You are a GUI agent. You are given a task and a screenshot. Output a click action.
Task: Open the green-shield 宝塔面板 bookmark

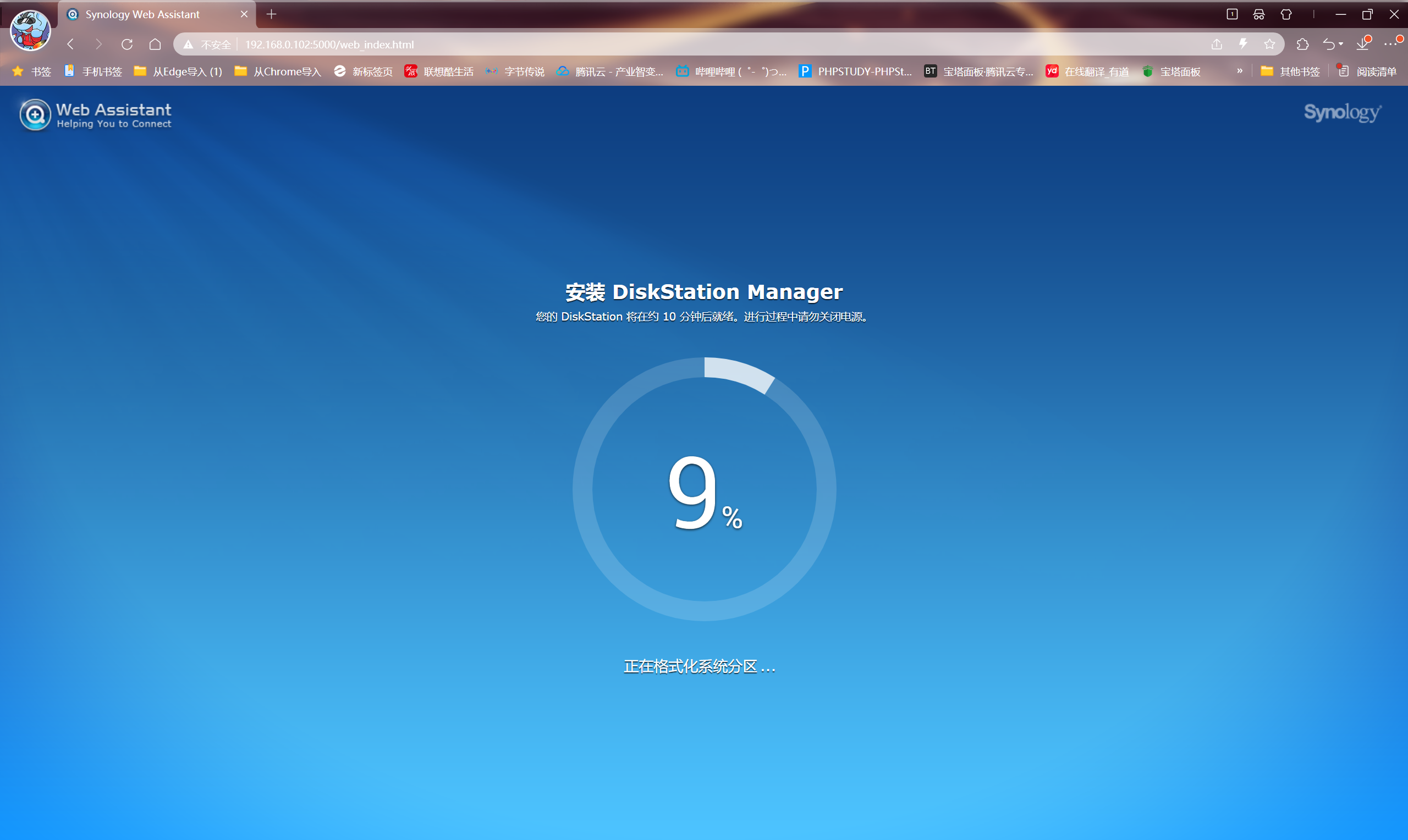click(x=1171, y=71)
